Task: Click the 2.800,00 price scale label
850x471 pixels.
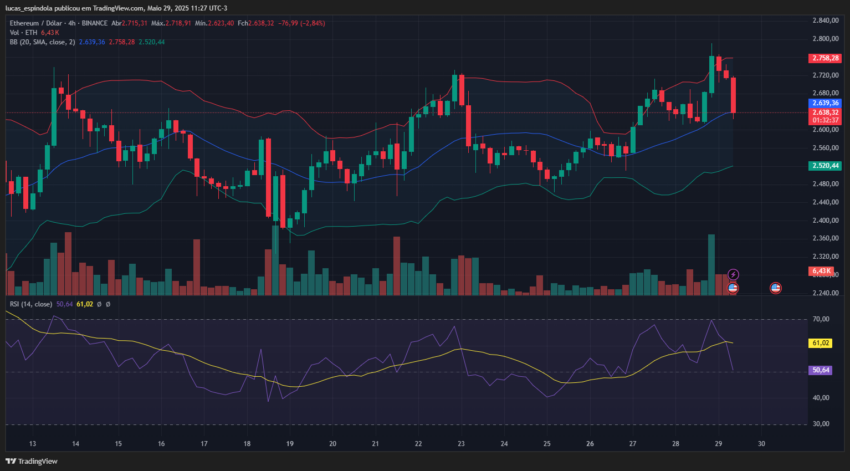Action: tap(825, 38)
